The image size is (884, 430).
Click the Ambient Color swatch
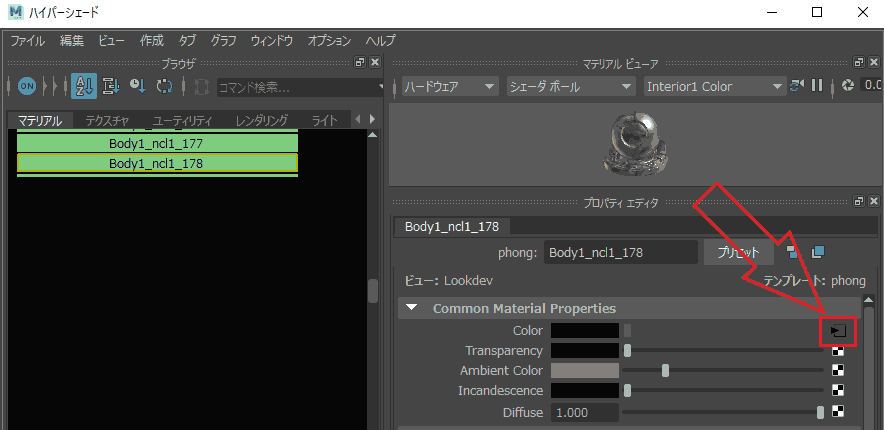coord(585,370)
